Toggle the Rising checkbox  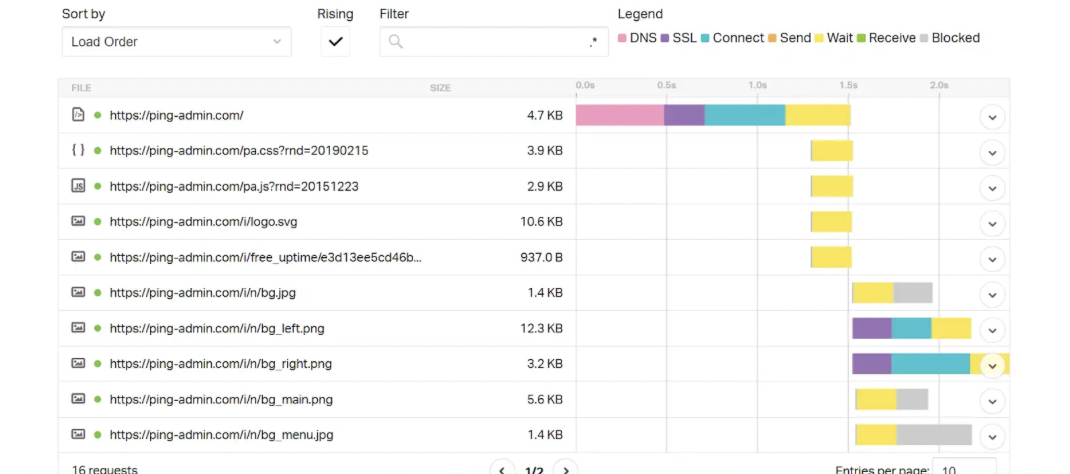point(335,42)
